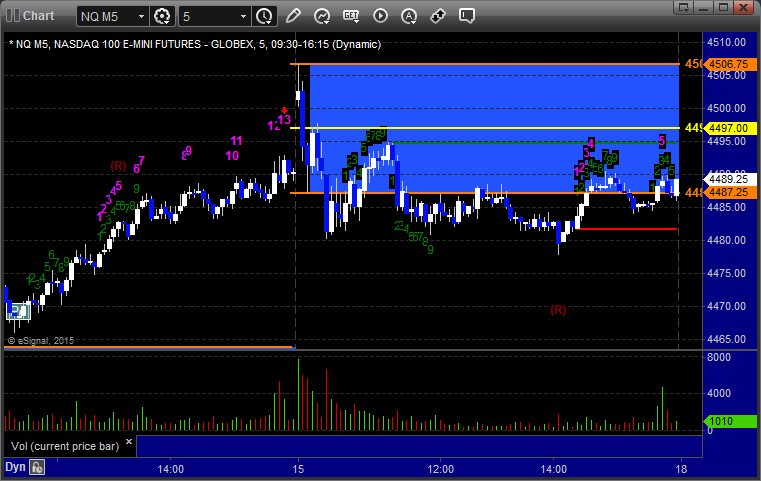761x481 pixels.
Task: Toggle the time-axis lock icon next to Dyn
Action: [x=37, y=468]
